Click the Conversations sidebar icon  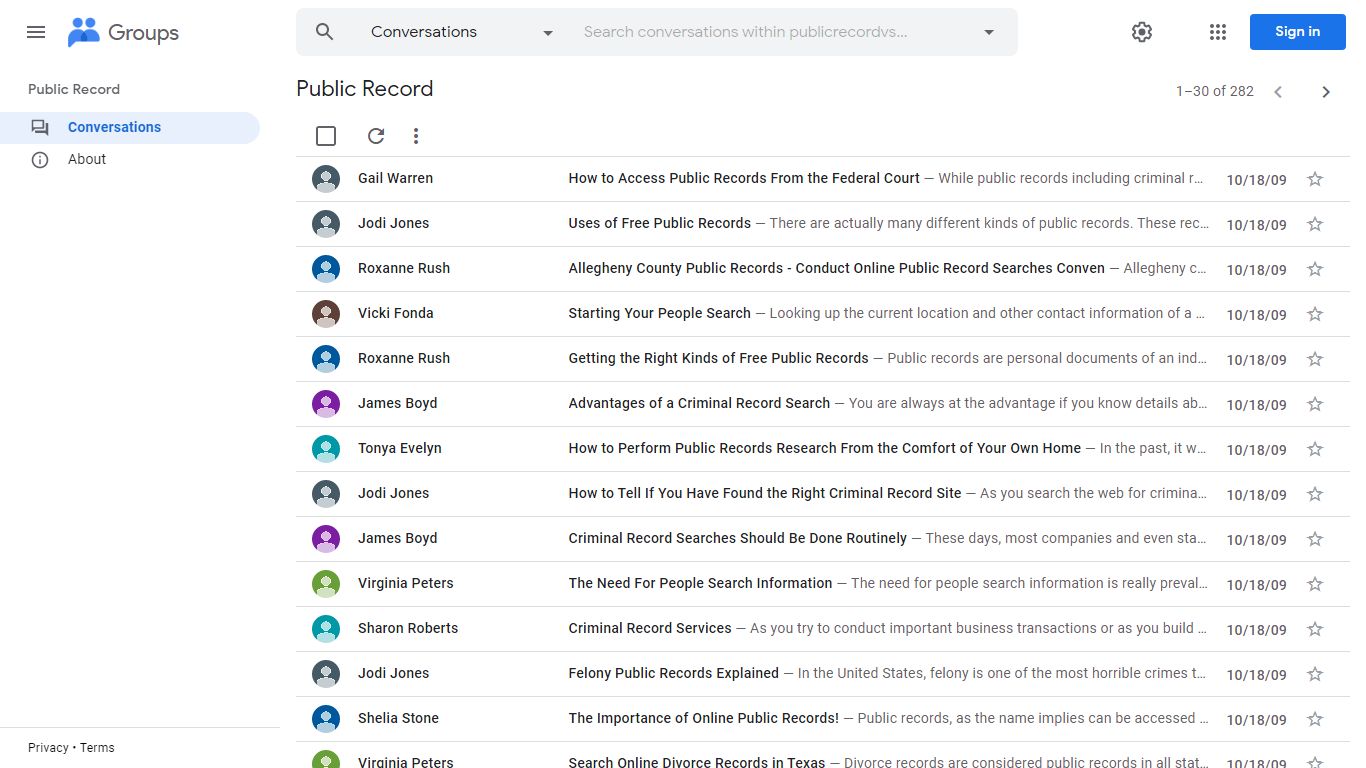point(40,128)
